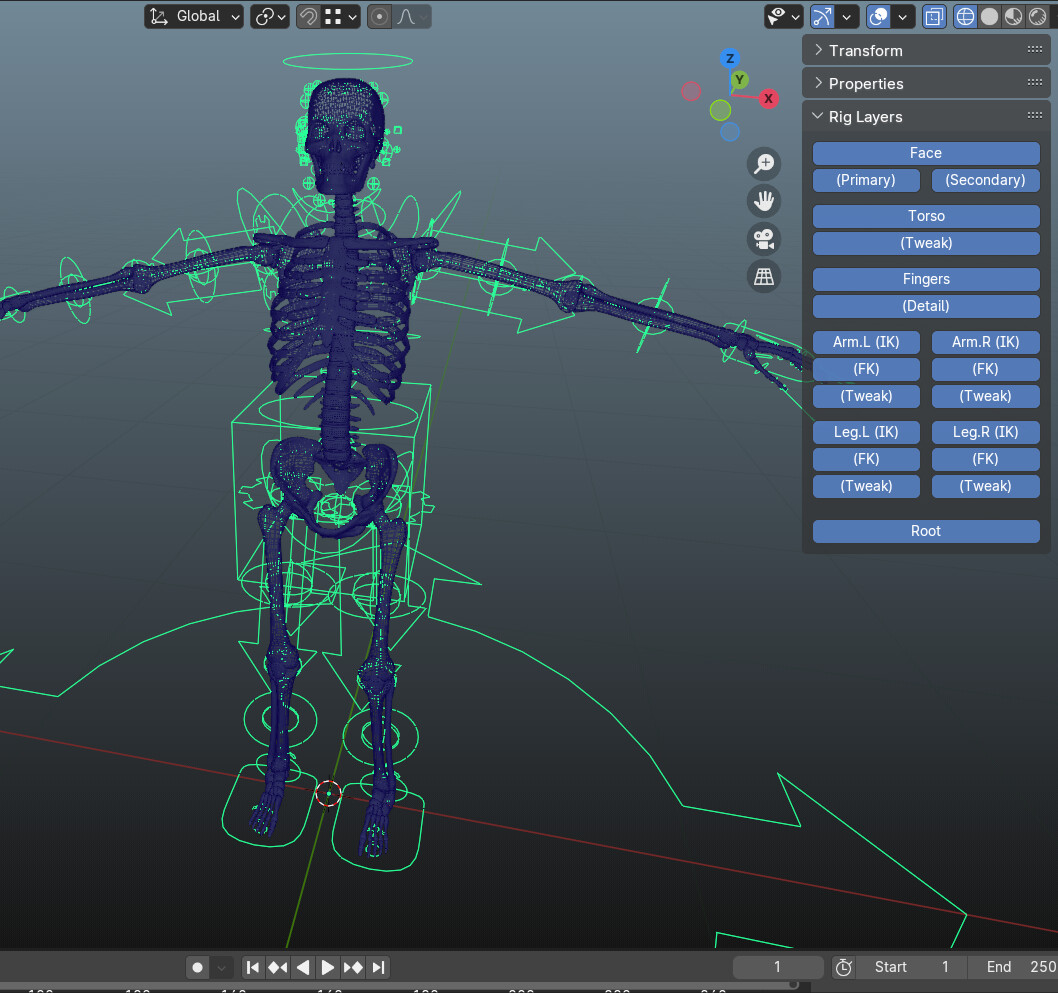
Task: Click the Root button in Rig Layers
Action: pos(925,531)
